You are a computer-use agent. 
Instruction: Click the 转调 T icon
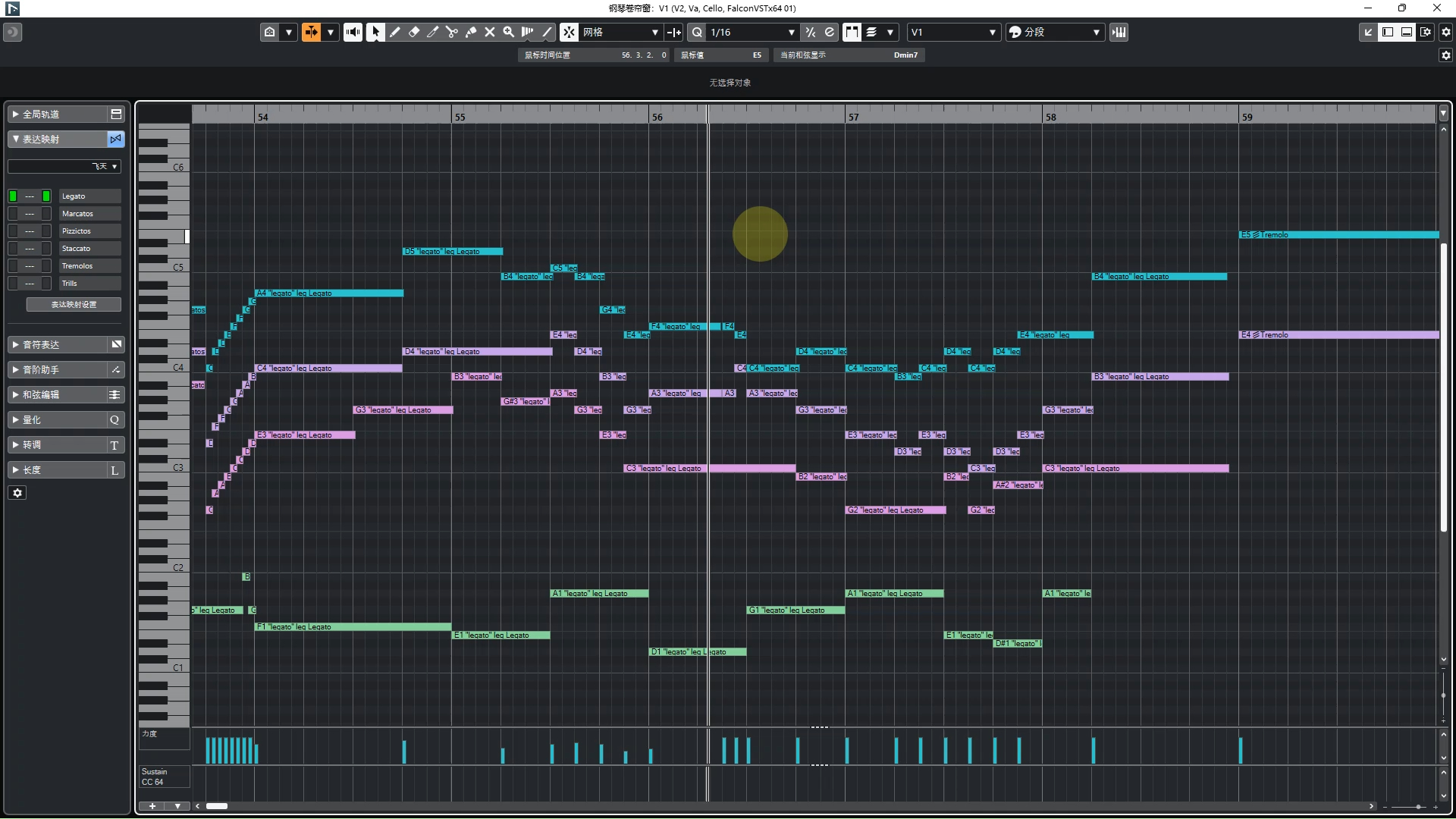tap(115, 444)
